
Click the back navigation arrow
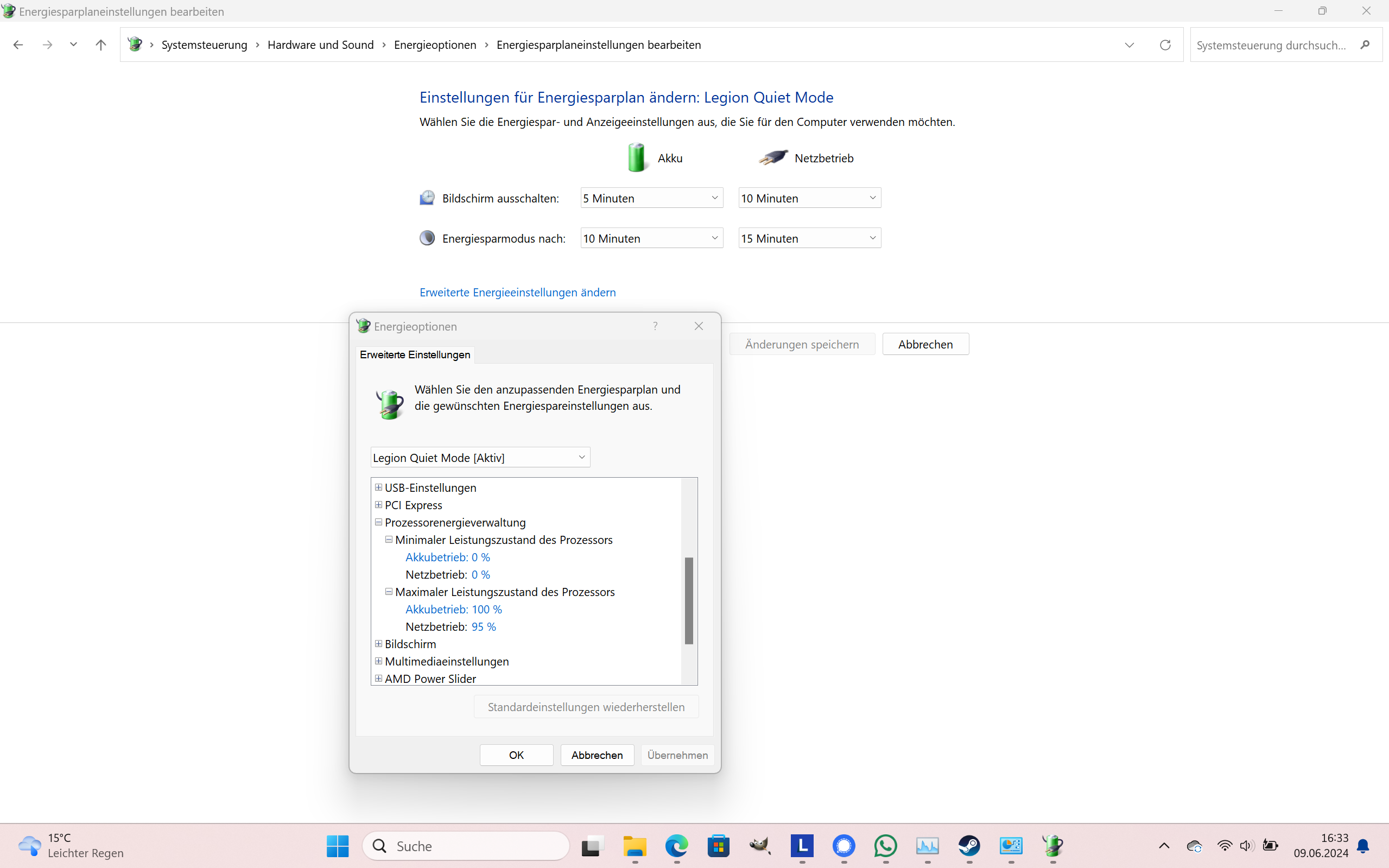tap(18, 45)
